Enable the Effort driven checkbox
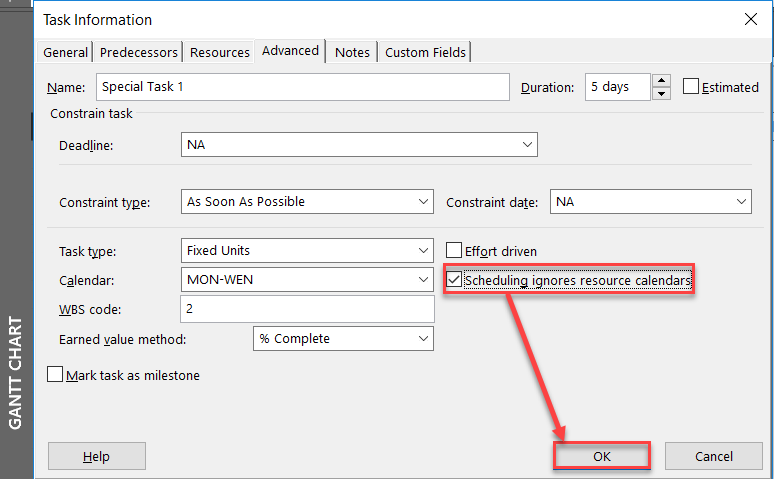This screenshot has width=774, height=479. pos(454,251)
